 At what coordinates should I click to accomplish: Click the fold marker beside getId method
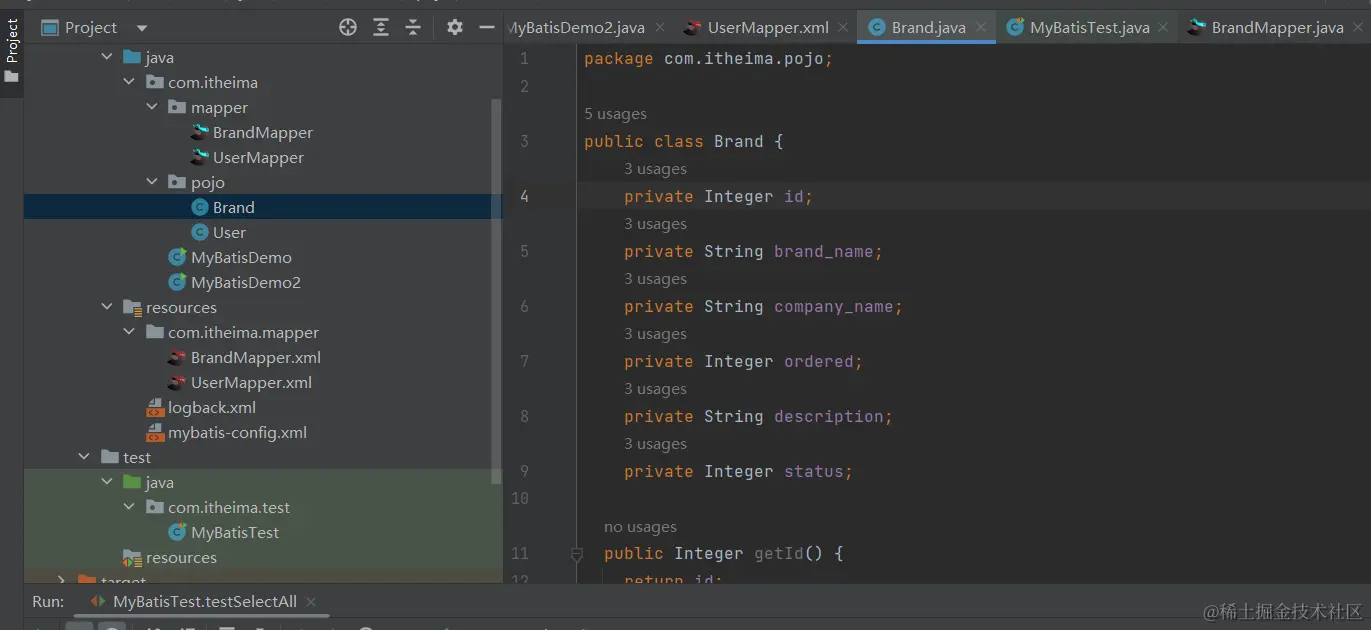click(x=576, y=553)
